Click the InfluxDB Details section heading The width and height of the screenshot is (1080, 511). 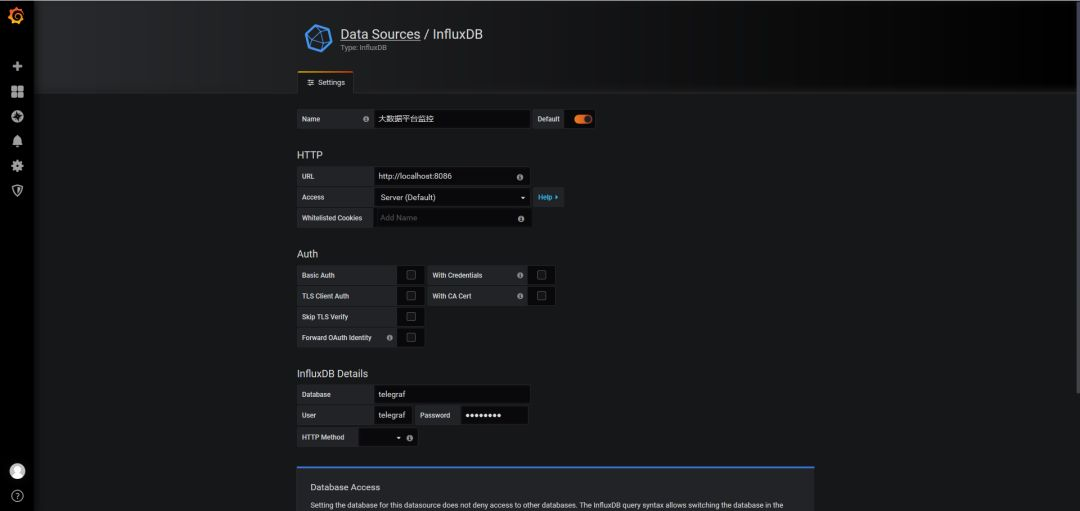tap(333, 374)
